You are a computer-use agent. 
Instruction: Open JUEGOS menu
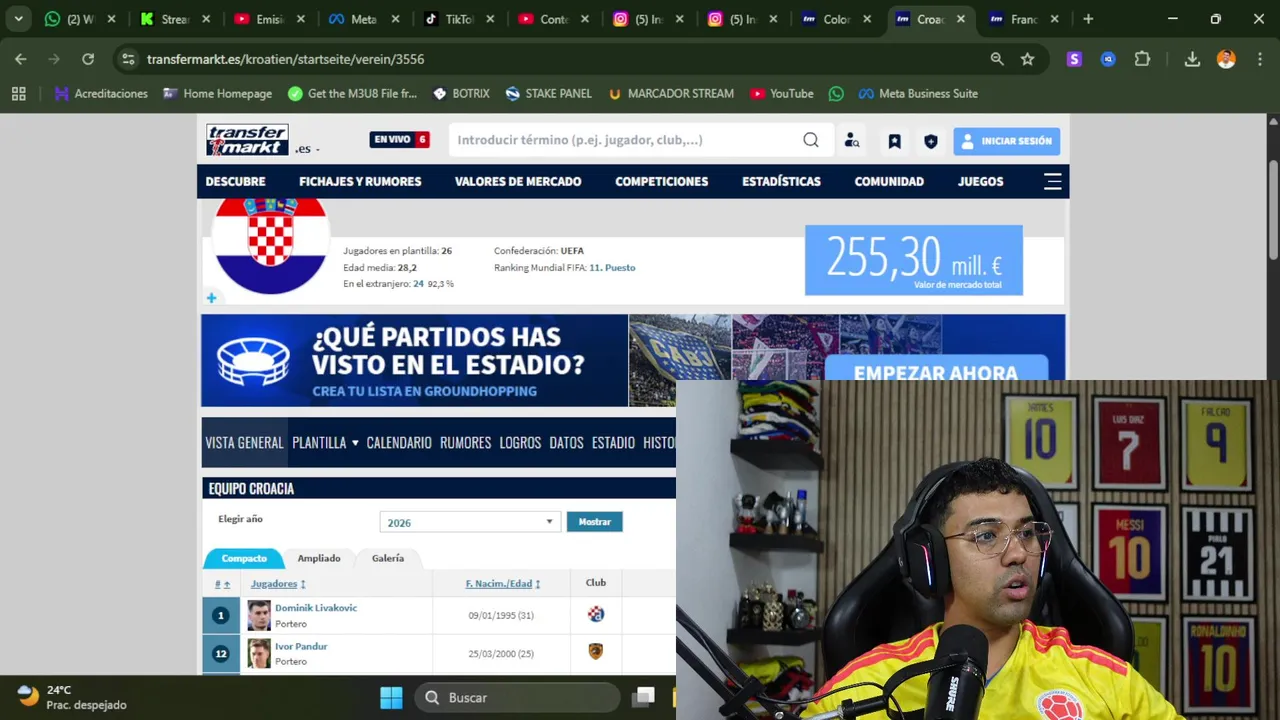click(980, 181)
